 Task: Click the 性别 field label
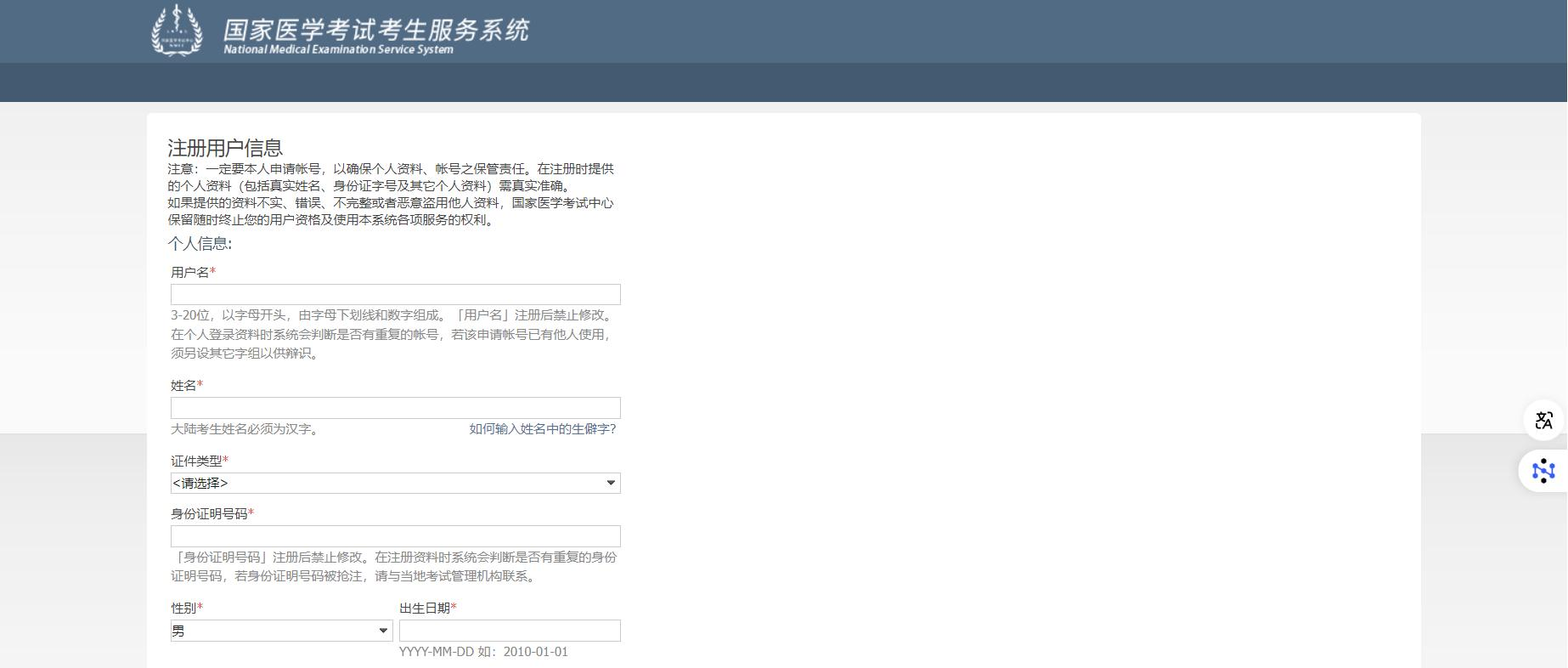[x=183, y=608]
